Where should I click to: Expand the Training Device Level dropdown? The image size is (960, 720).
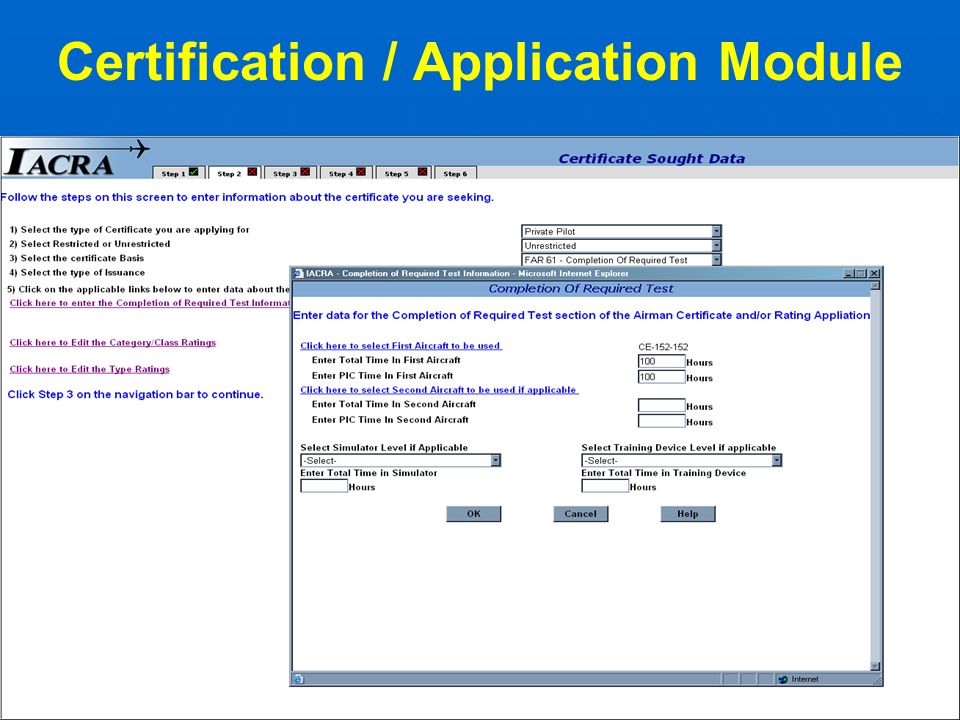tap(681, 460)
